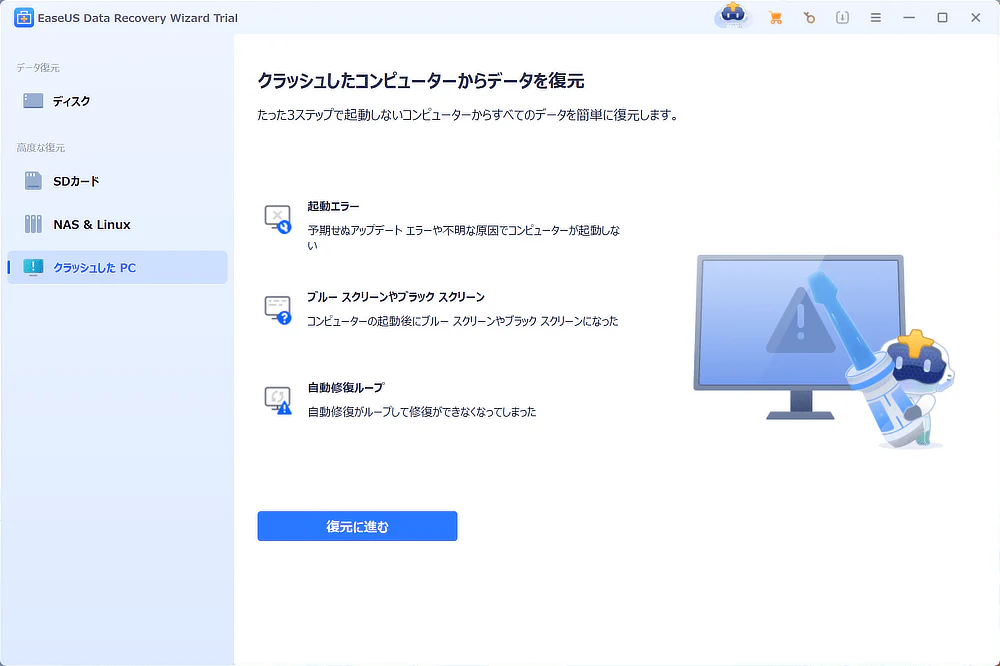
Task: Click the EaseUS logo icon top left
Action: click(x=23, y=17)
